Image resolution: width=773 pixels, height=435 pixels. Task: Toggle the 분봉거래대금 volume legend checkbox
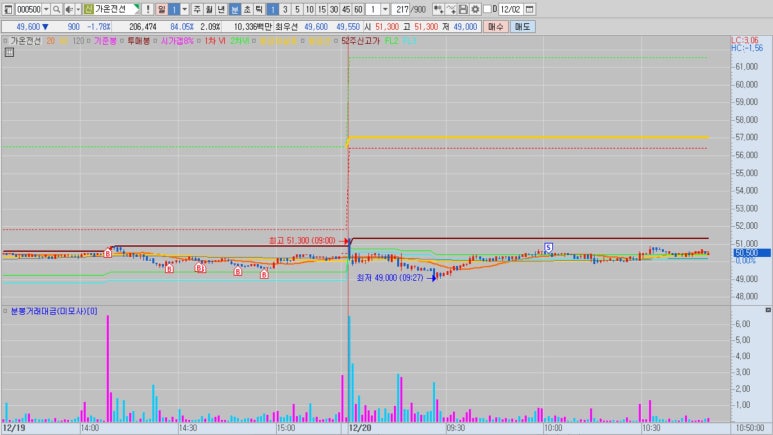[5, 311]
